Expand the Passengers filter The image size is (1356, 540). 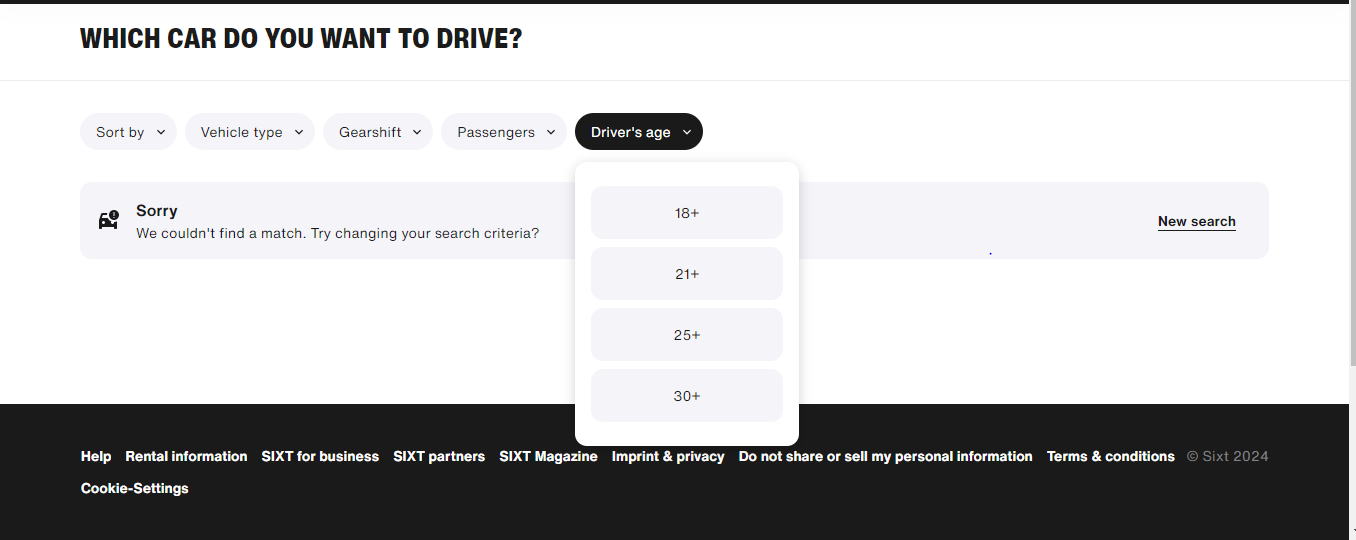[496, 132]
